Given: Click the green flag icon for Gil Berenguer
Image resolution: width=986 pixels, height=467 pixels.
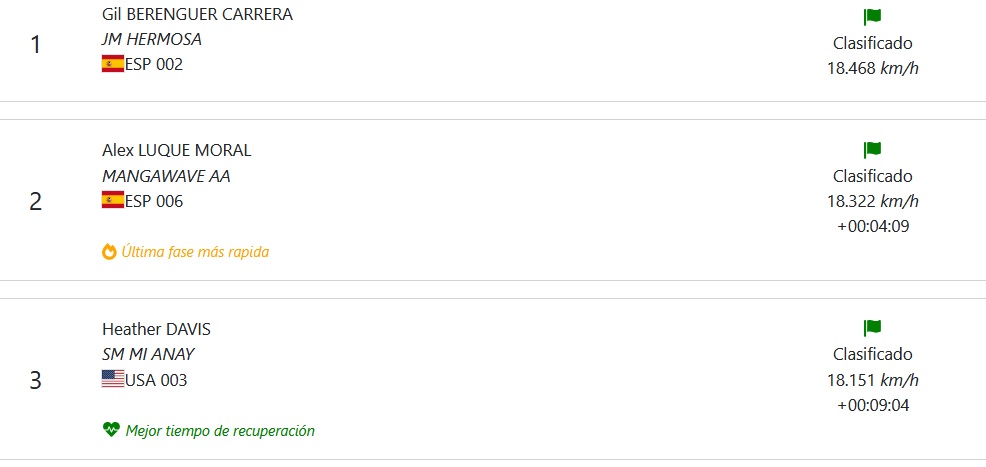Looking at the screenshot, I should [x=872, y=17].
